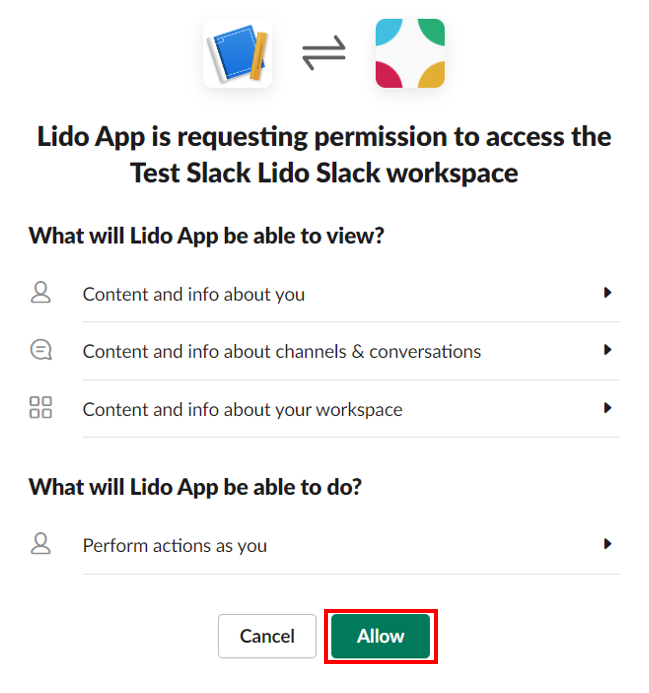The width and height of the screenshot is (649, 693).
Task: Click the person icon beside Perform actions as you
Action: click(x=41, y=544)
